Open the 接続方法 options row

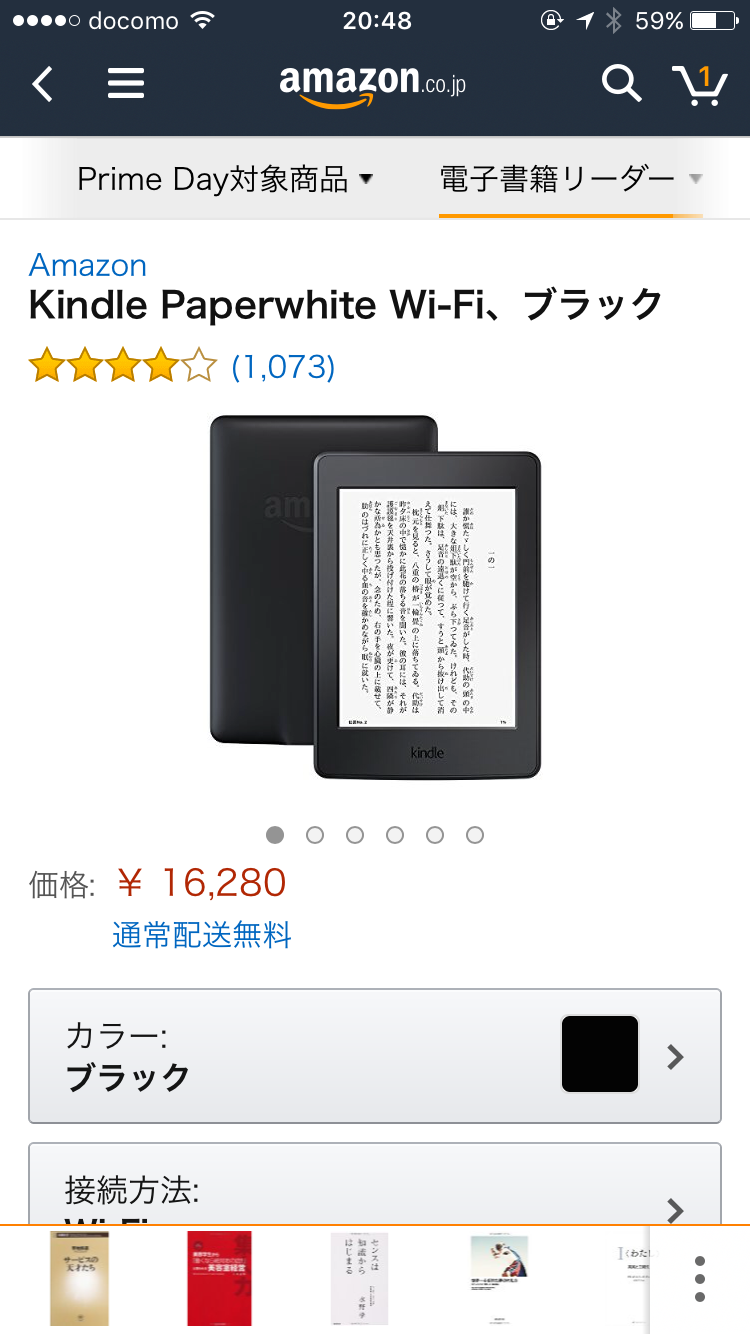pyautogui.click(x=375, y=1185)
